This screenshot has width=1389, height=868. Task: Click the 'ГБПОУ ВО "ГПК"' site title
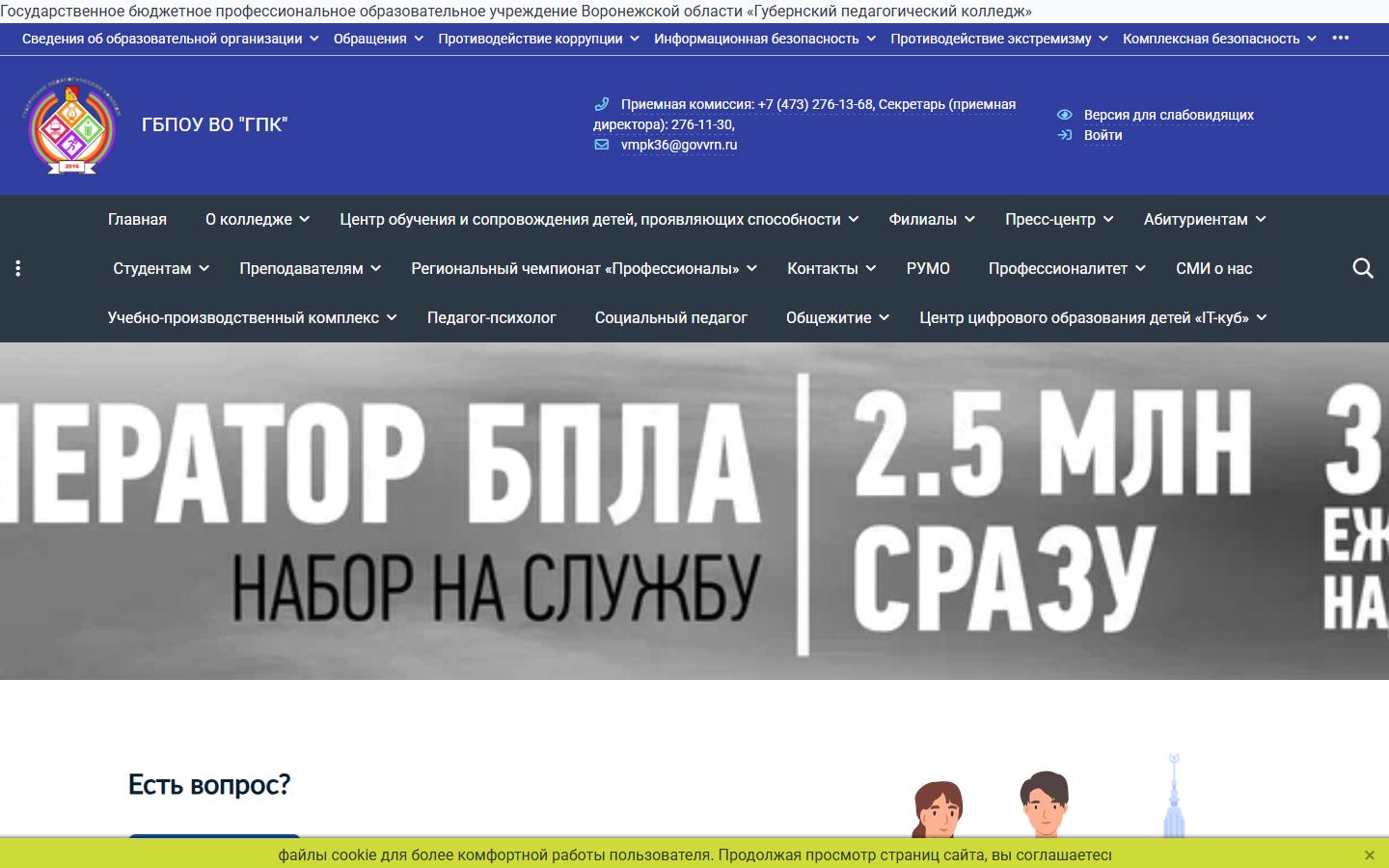click(214, 124)
